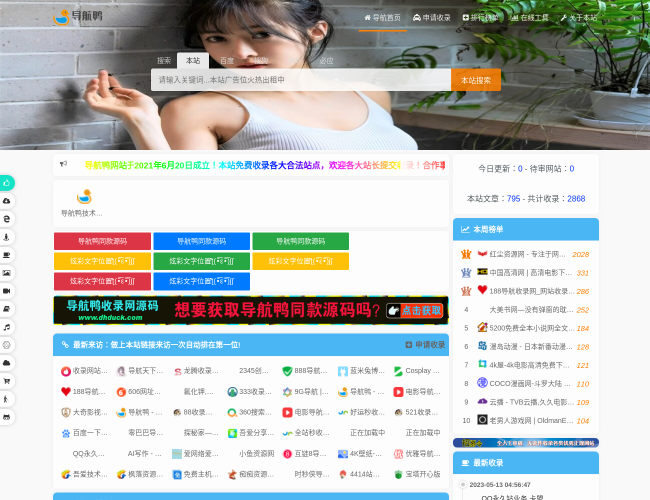650x500 pixels.
Task: Click the shopping cart icon in left sidebar
Action: [x=7, y=381]
